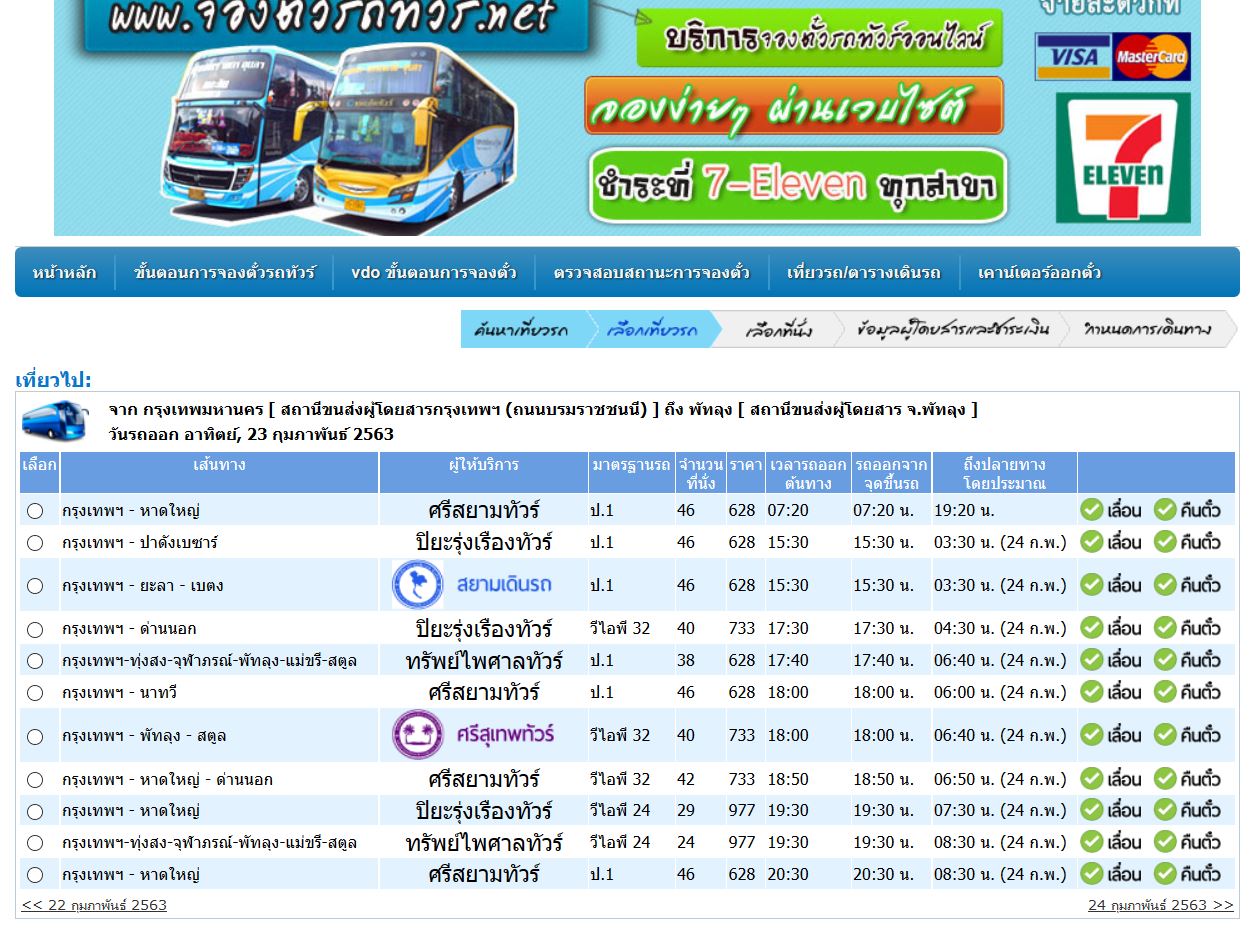Click เลื่อน check icon for the 17:30 trip
This screenshot has width=1258, height=928.
(x=1091, y=628)
